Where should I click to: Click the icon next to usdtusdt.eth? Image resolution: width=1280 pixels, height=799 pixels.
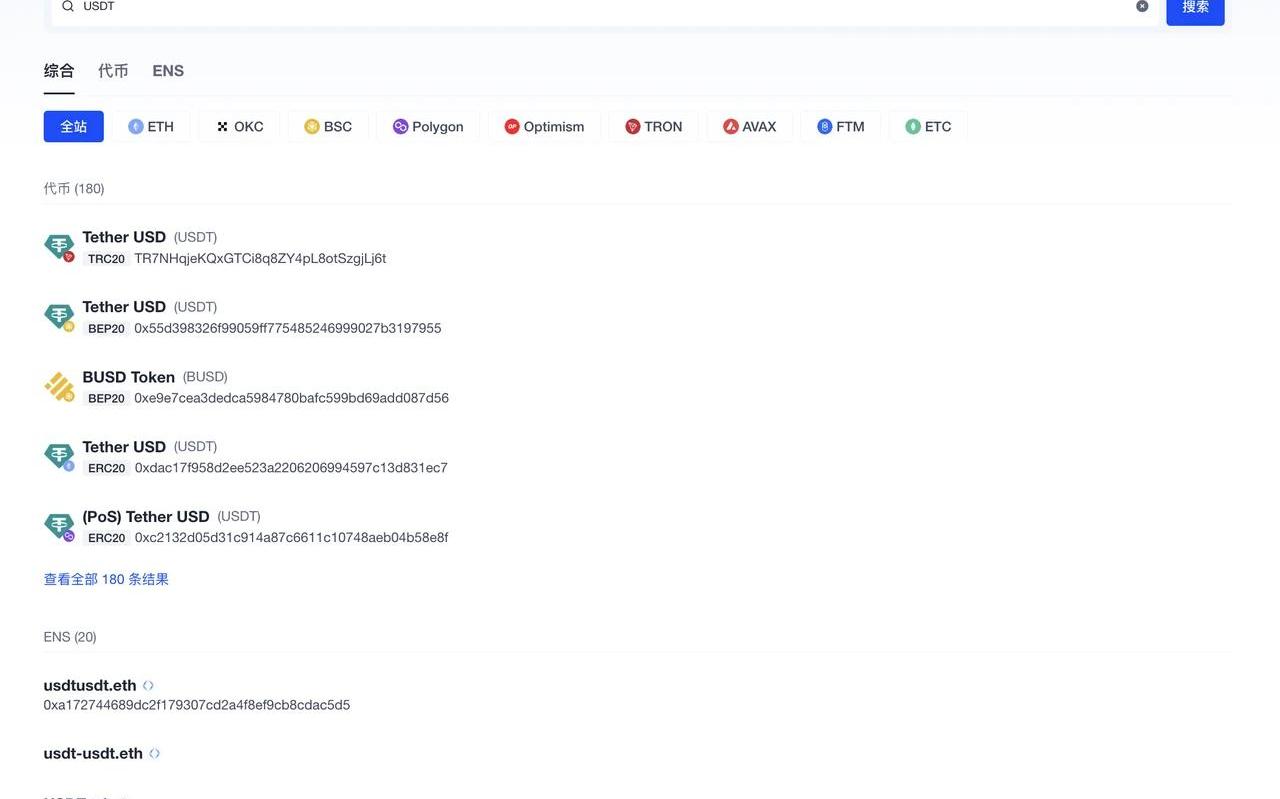click(148, 686)
